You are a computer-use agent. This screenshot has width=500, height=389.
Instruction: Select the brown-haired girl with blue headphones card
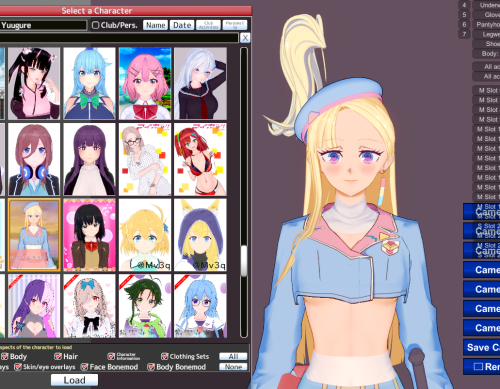pyautogui.click(x=34, y=159)
